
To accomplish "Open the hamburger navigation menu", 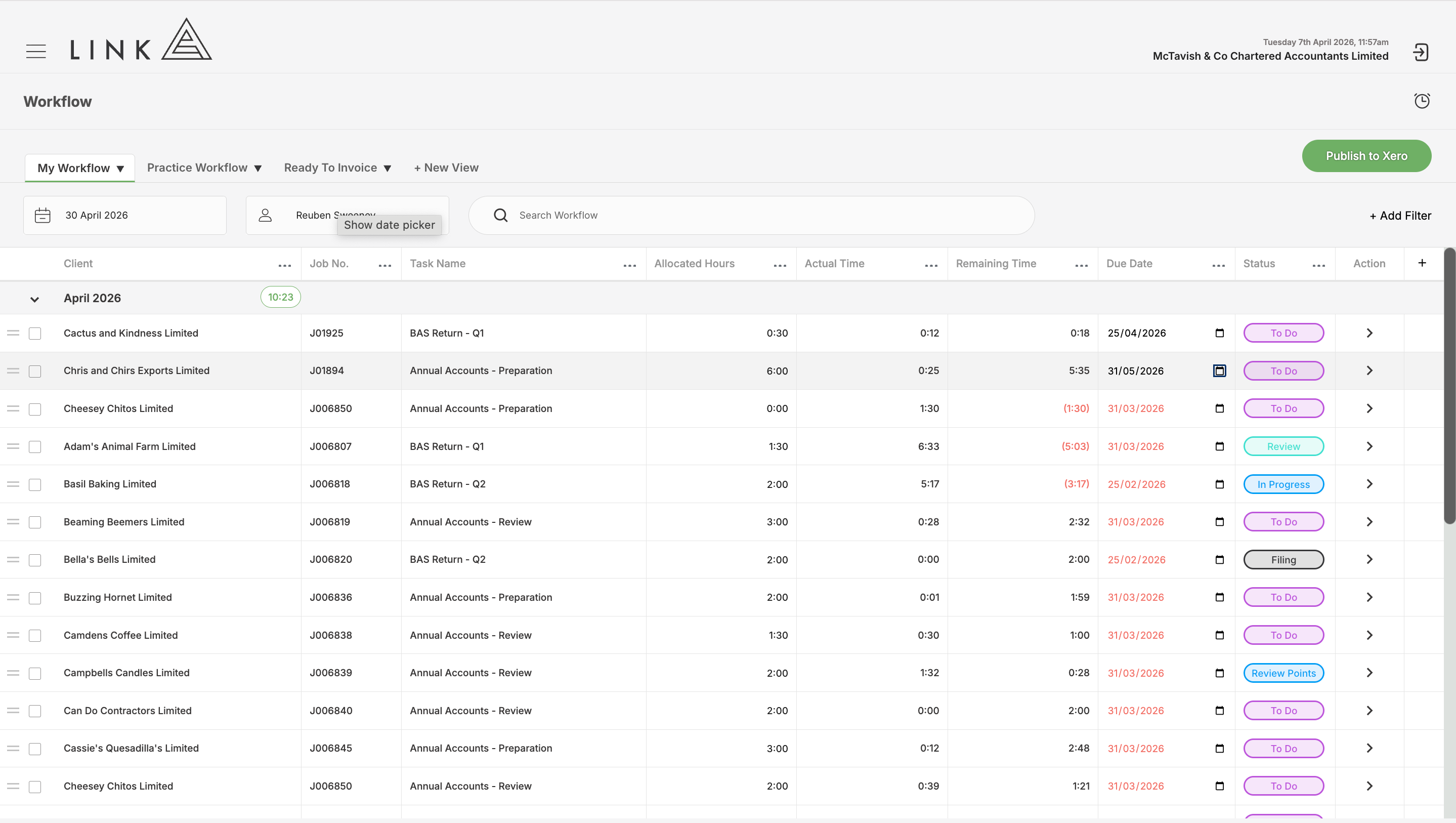I will tap(36, 52).
